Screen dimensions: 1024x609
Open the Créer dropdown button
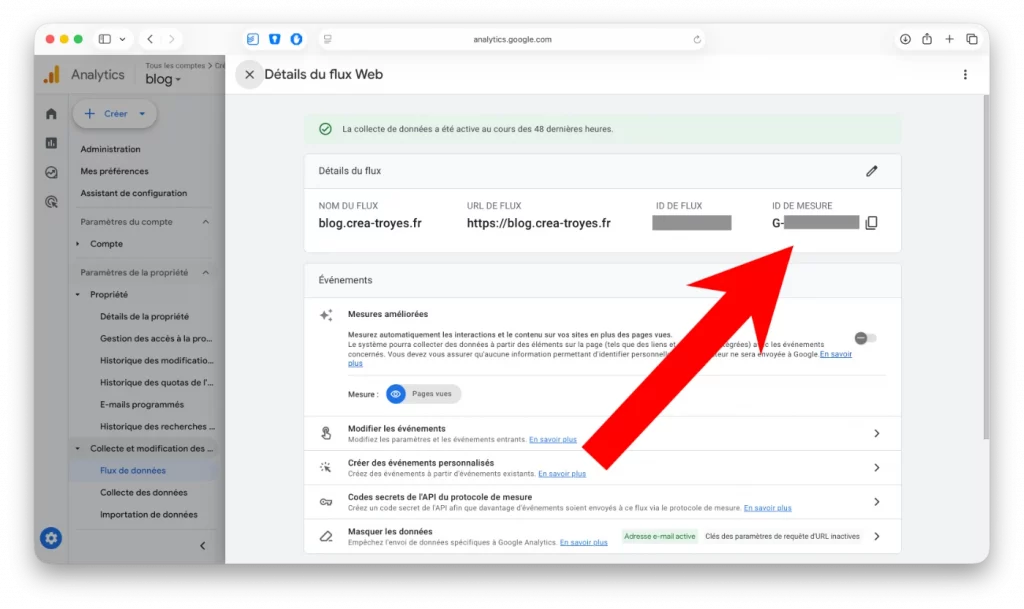[115, 114]
